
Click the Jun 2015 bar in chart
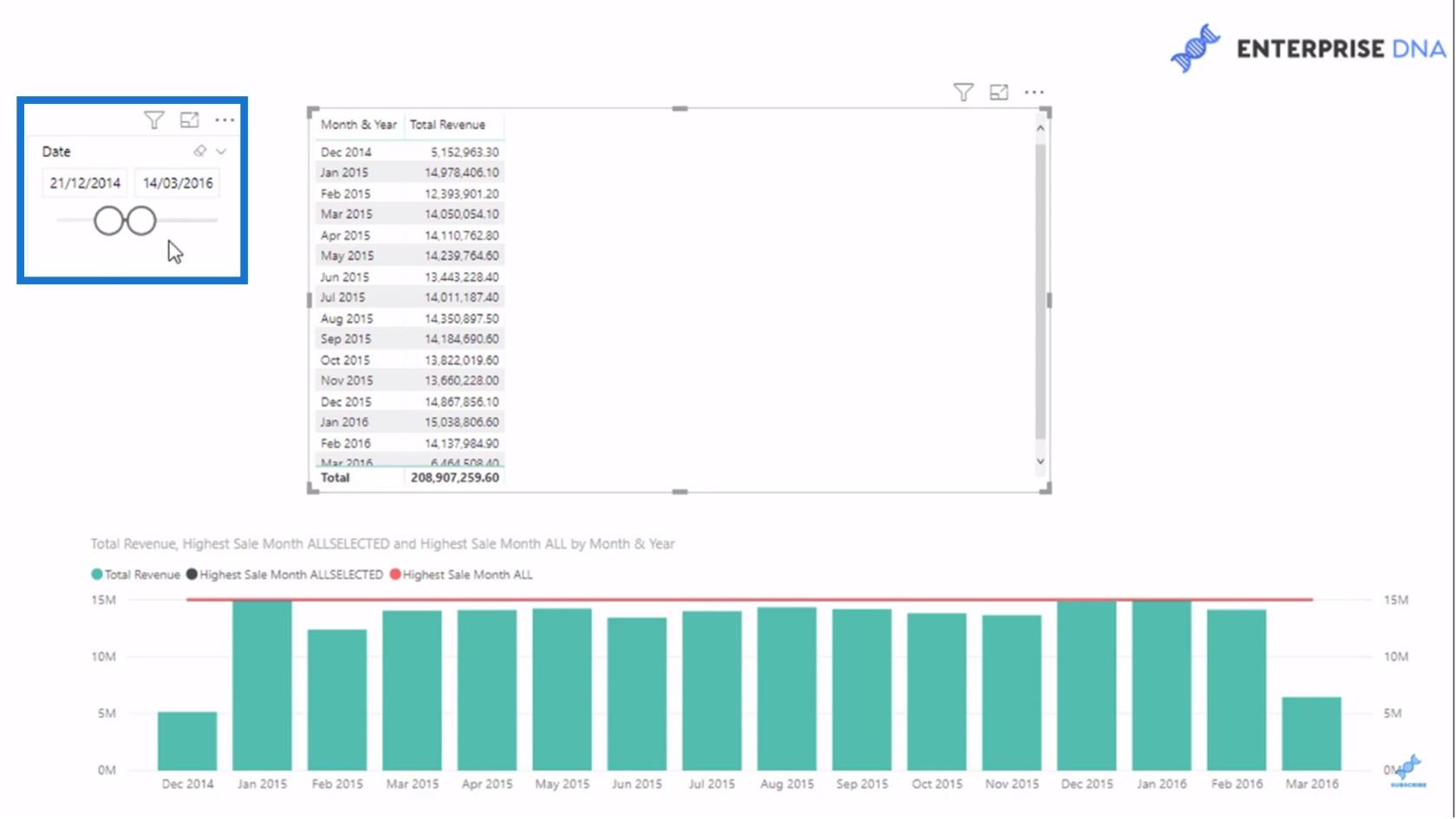click(x=637, y=694)
